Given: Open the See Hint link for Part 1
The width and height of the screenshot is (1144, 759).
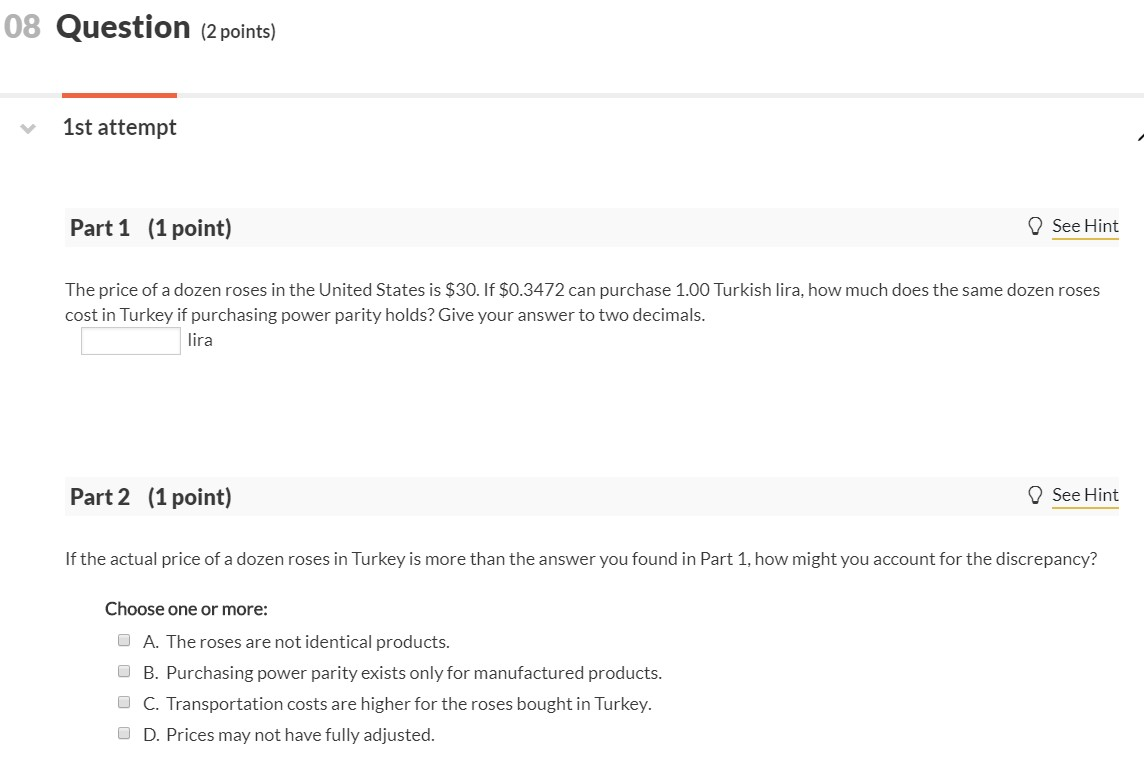Looking at the screenshot, I should coord(1085,226).
